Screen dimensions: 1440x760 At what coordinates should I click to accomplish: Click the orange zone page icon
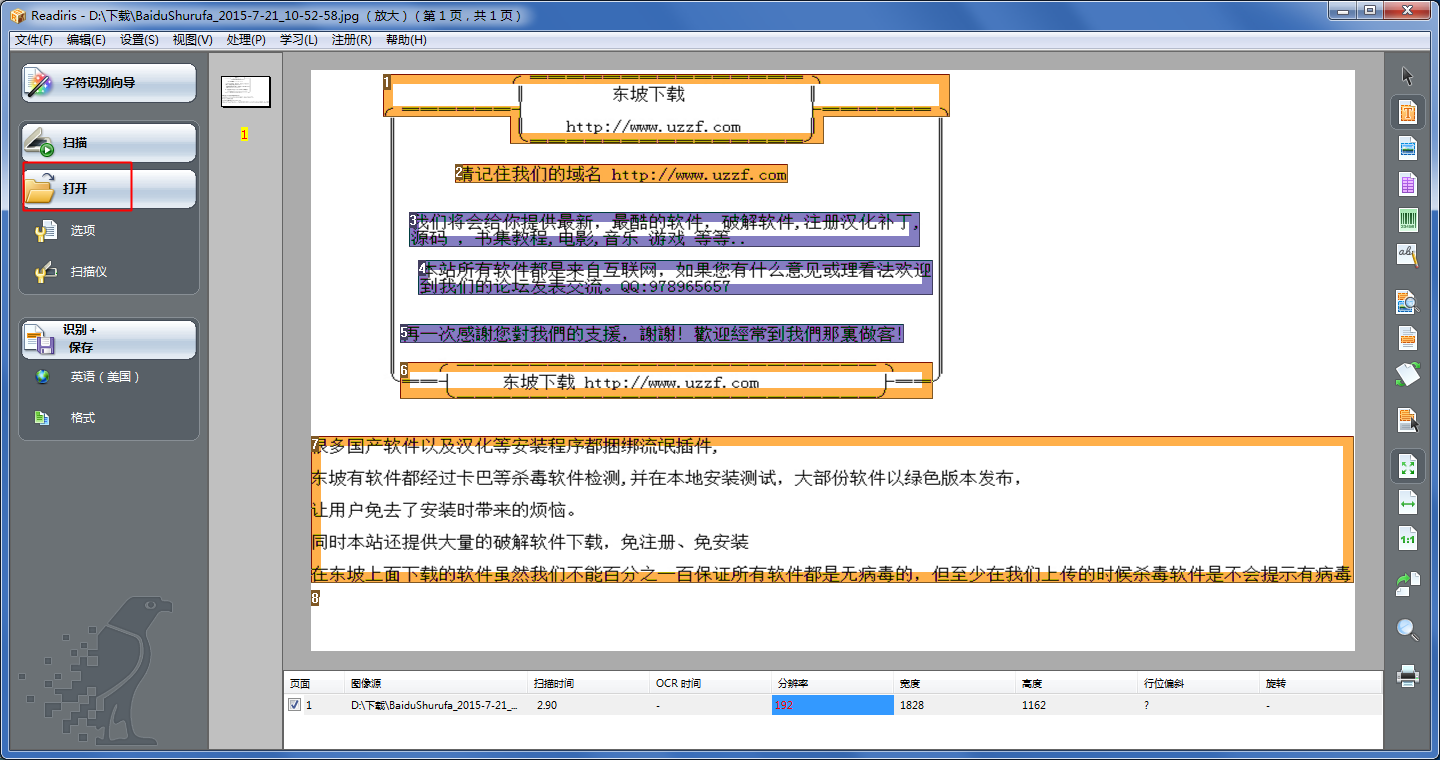[1408, 338]
